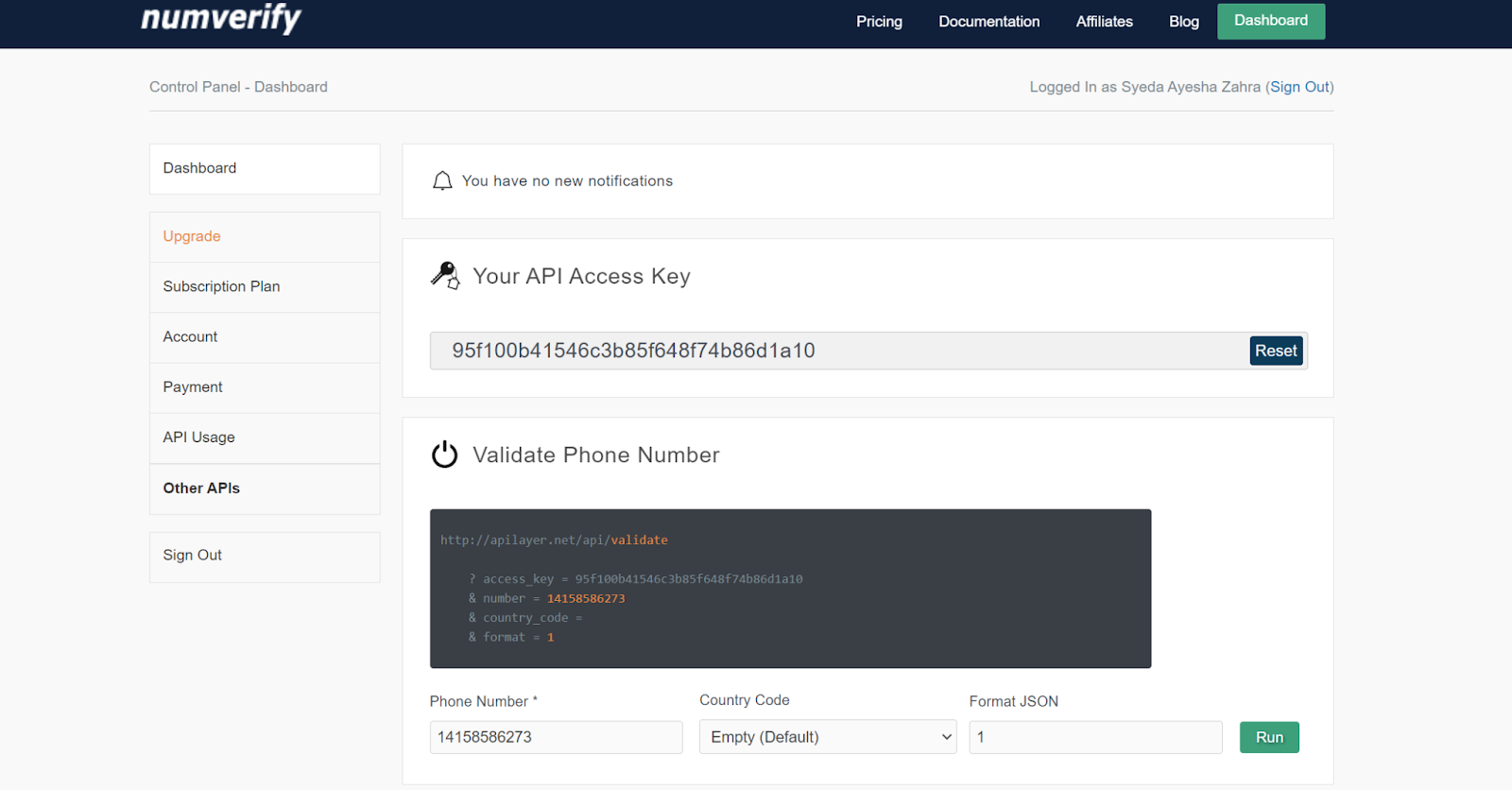This screenshot has width=1512, height=790.
Task: Click the Format JSON input field
Action: click(1095, 737)
